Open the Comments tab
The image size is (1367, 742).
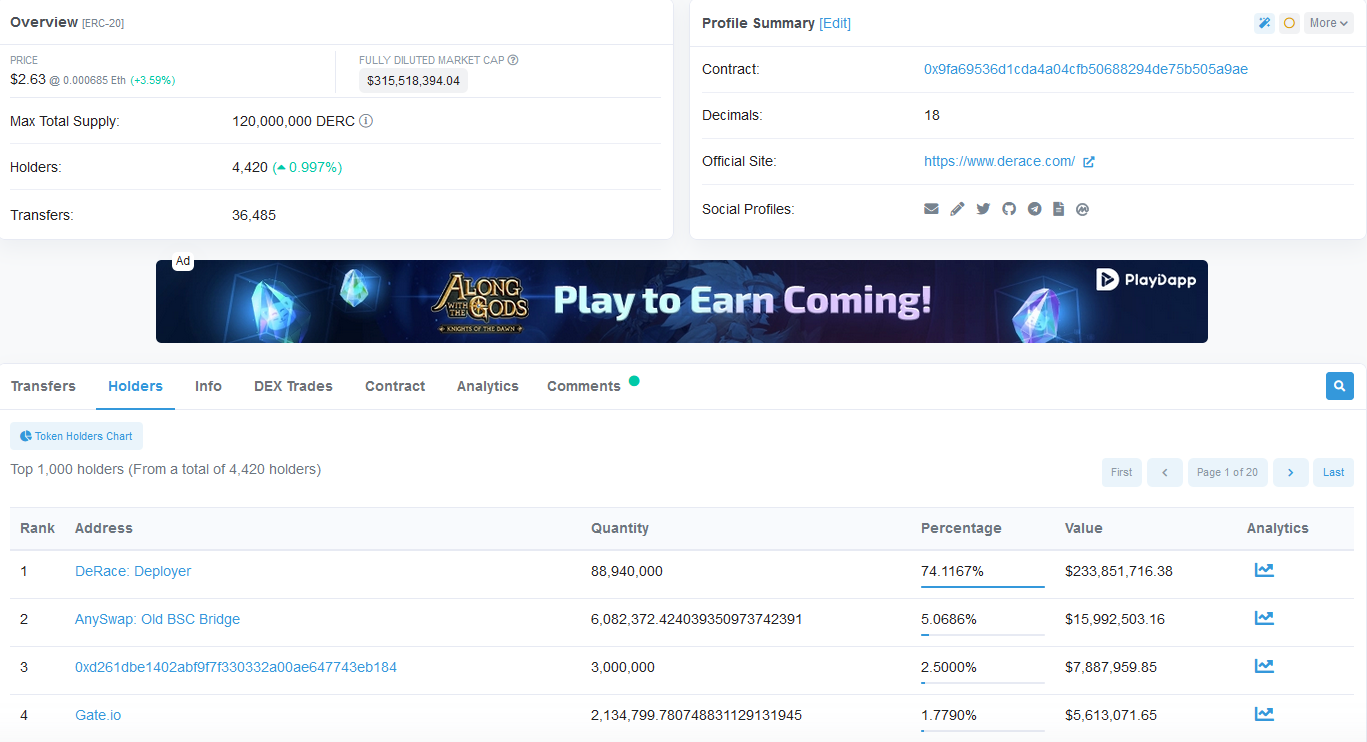click(584, 386)
